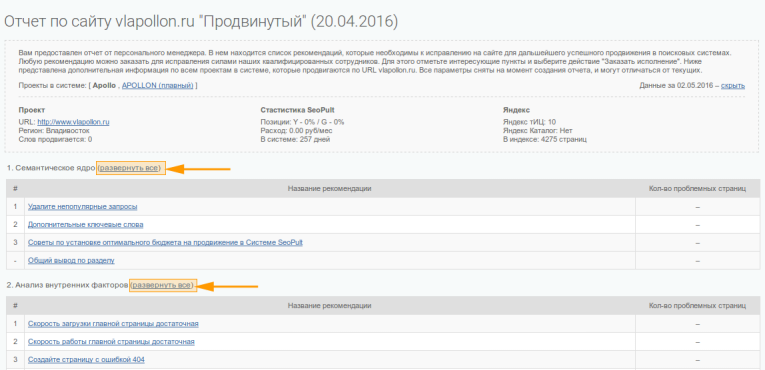
Task: Expand all in Семантическое ядро section
Action: coord(129,168)
